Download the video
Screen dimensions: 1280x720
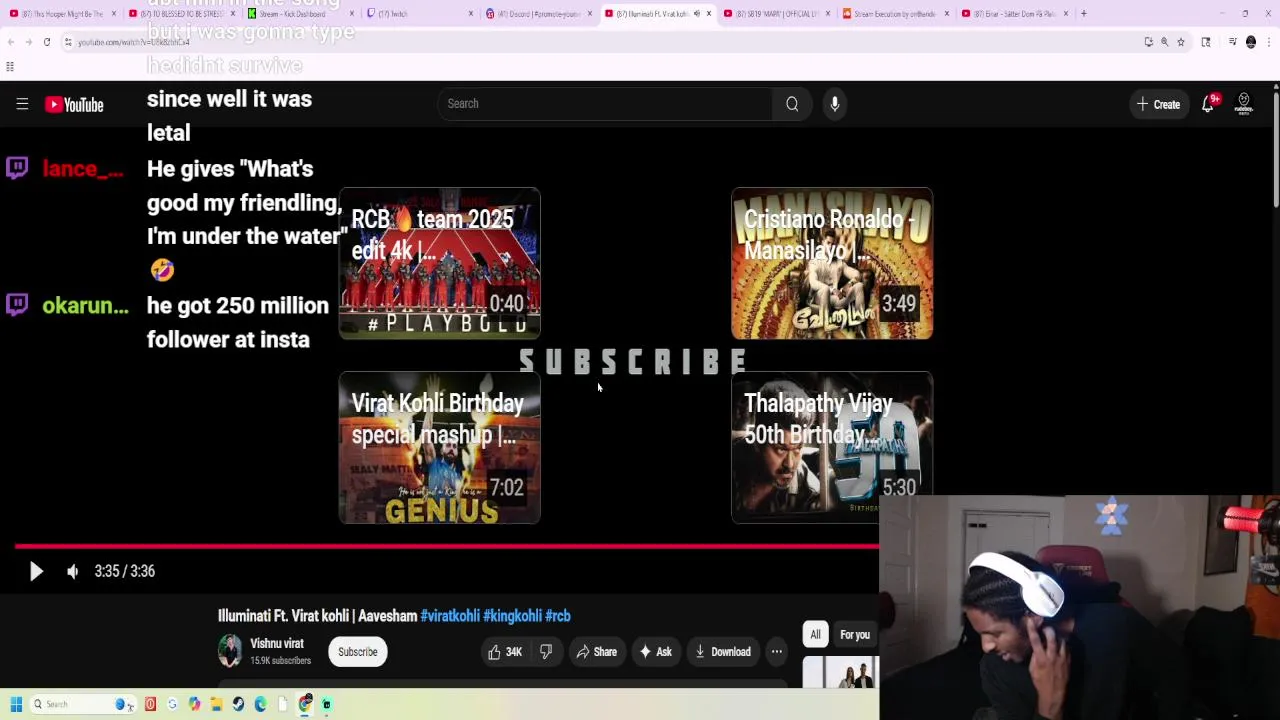(x=723, y=652)
